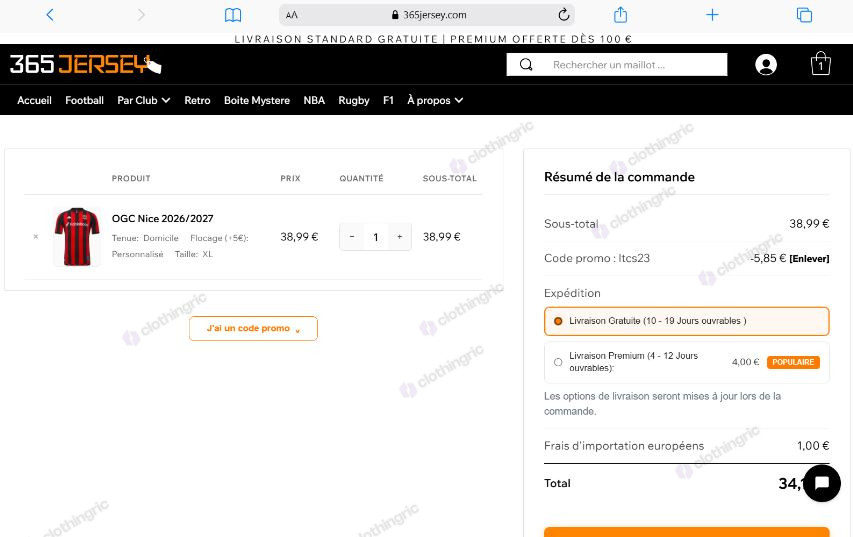The width and height of the screenshot is (853, 537).
Task: Click the free shipping announcement banner
Action: [433, 39]
